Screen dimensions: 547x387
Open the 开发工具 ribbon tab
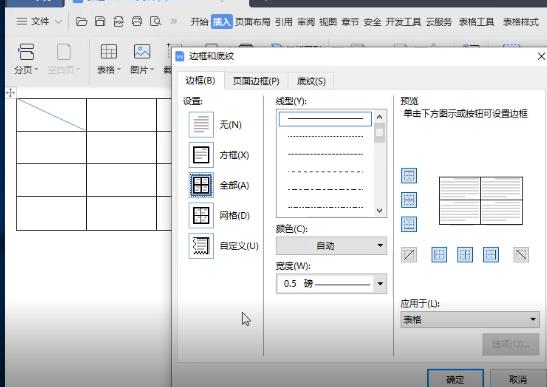click(403, 22)
